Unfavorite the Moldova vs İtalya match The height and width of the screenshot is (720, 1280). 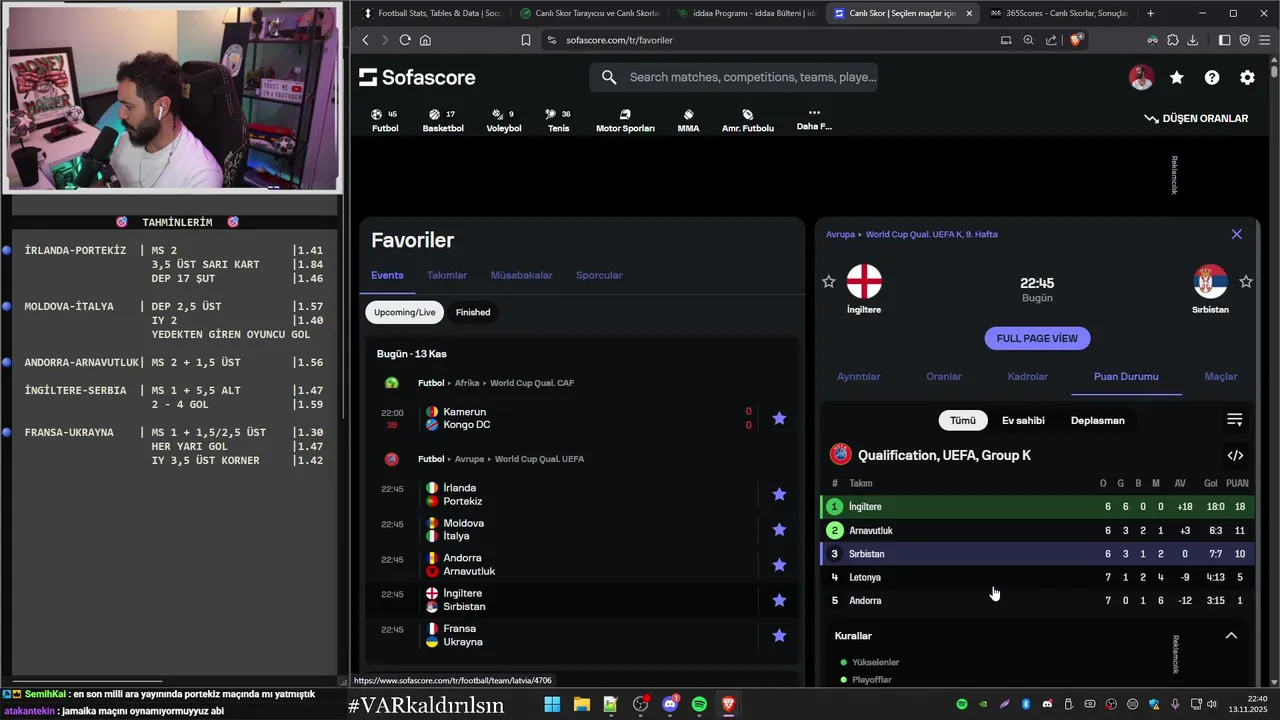779,529
